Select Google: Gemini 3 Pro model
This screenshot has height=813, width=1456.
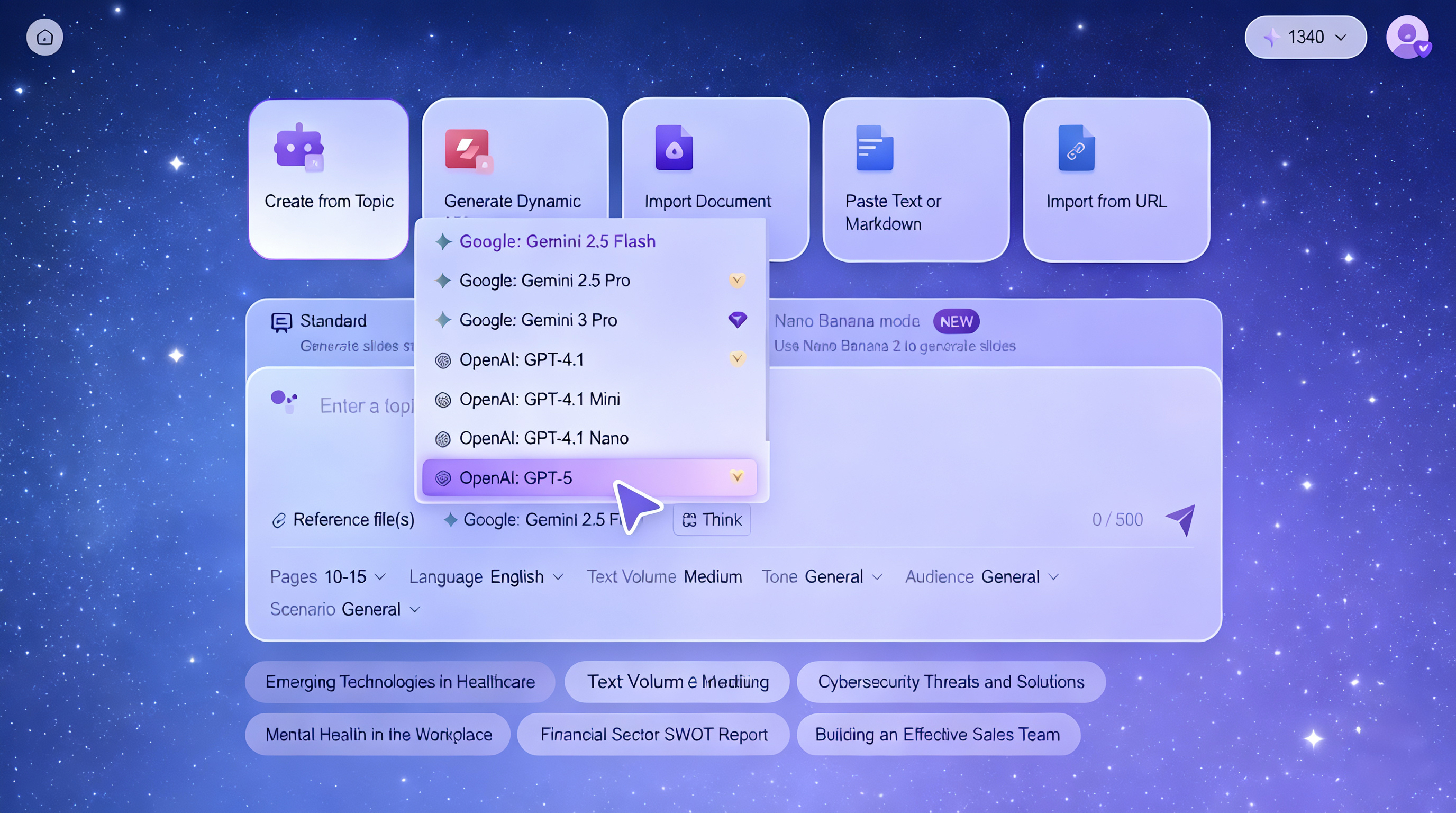point(538,320)
